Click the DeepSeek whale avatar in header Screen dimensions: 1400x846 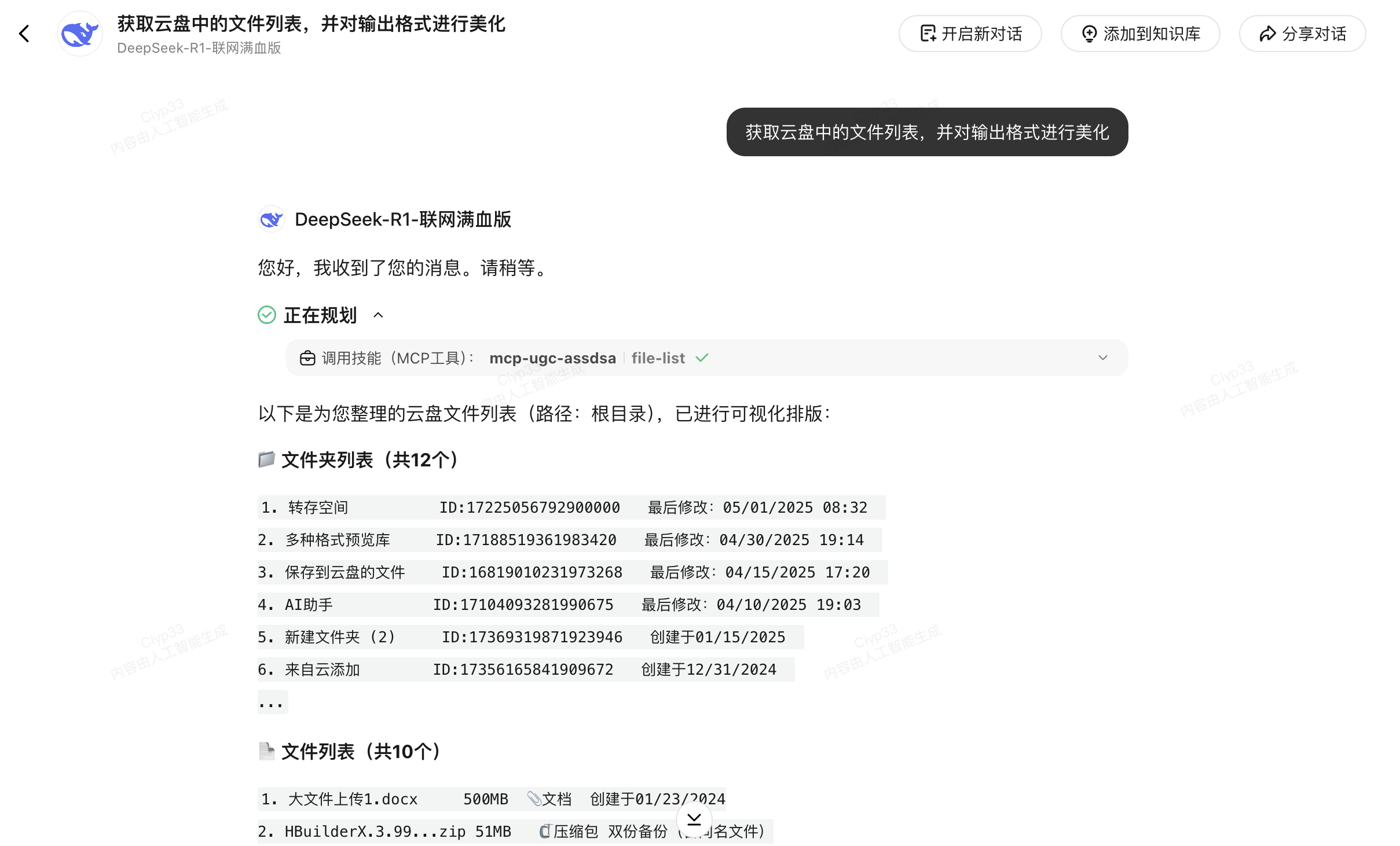80,34
